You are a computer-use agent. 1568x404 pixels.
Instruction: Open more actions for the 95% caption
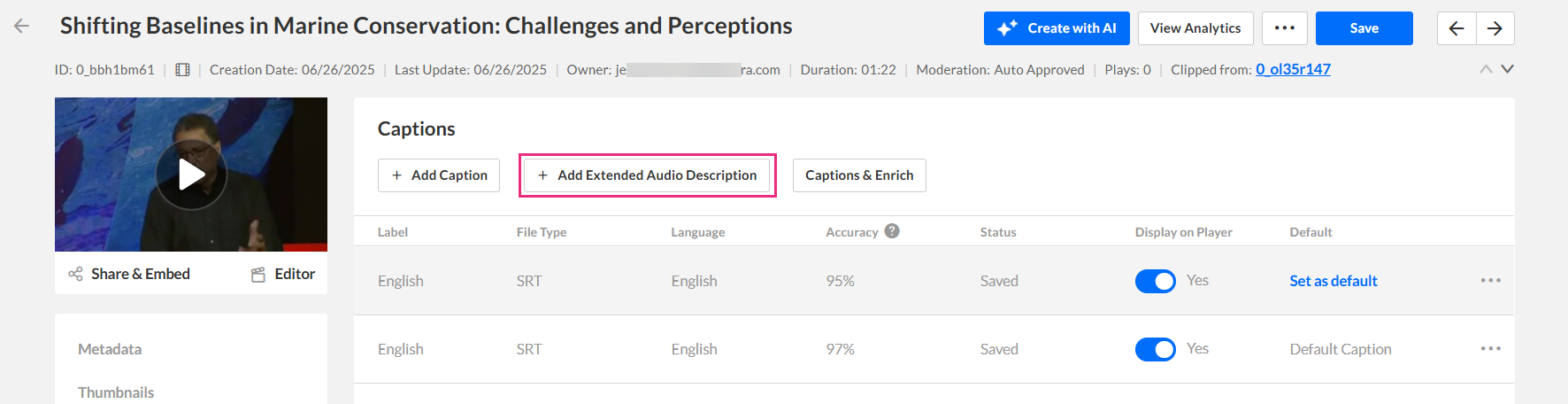[x=1490, y=280]
